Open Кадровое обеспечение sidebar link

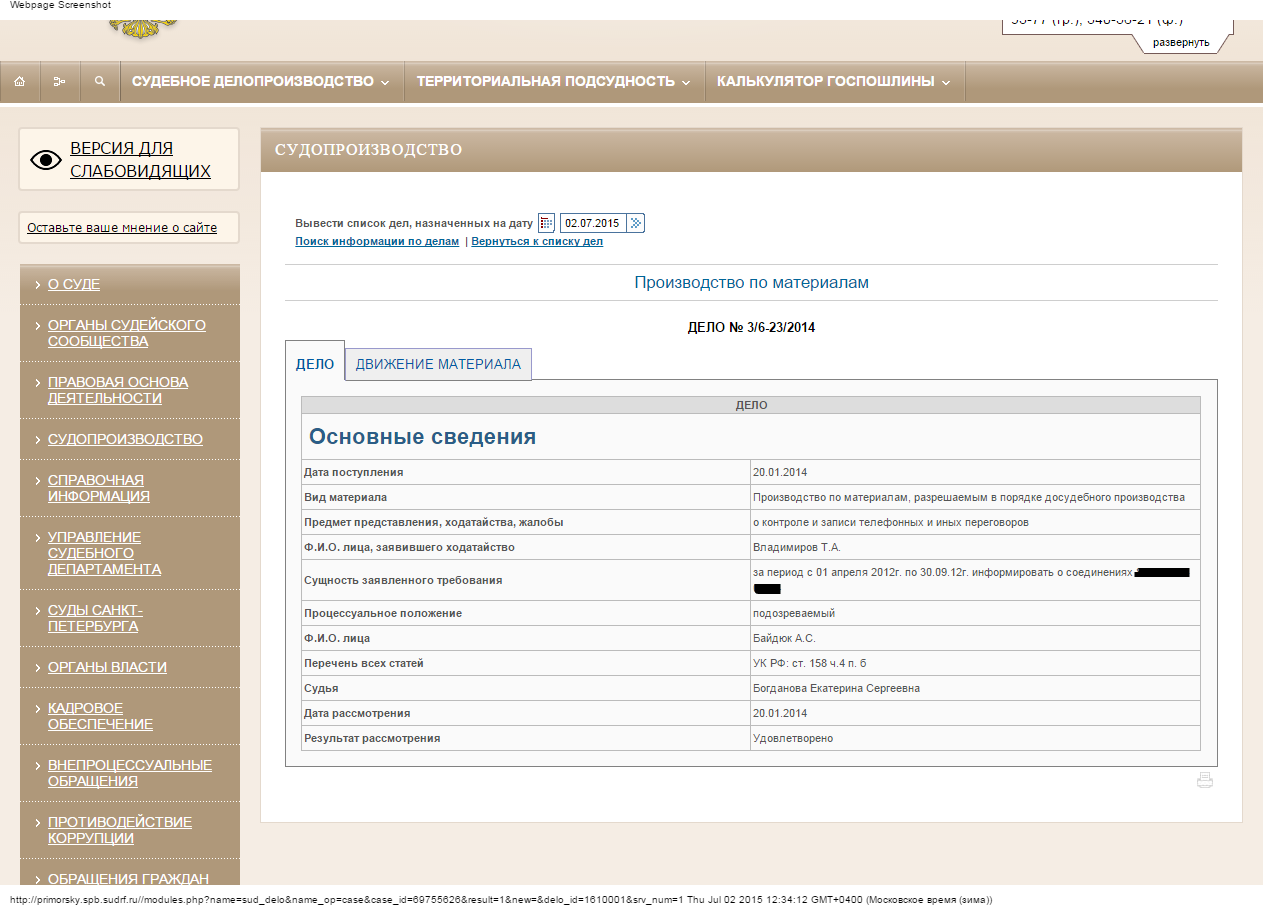[100, 716]
